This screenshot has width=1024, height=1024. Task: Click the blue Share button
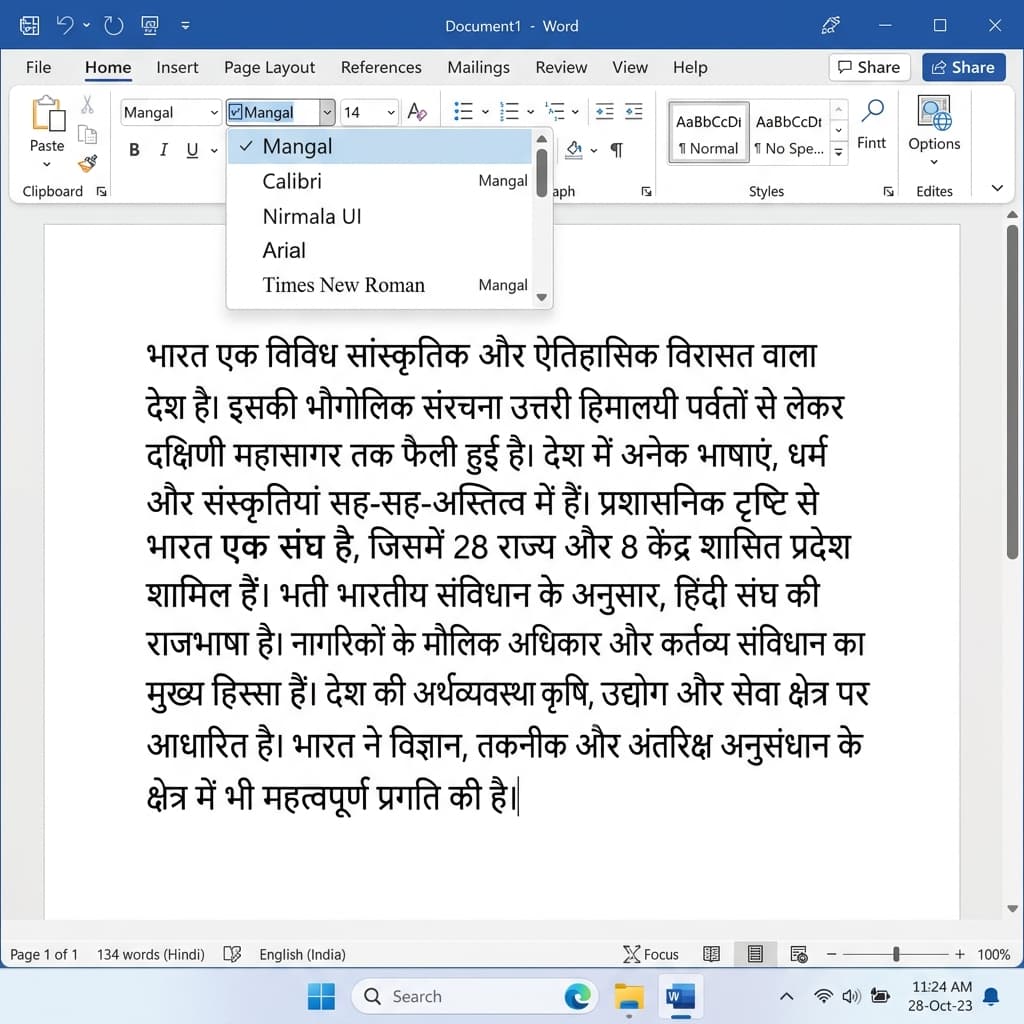coord(963,67)
